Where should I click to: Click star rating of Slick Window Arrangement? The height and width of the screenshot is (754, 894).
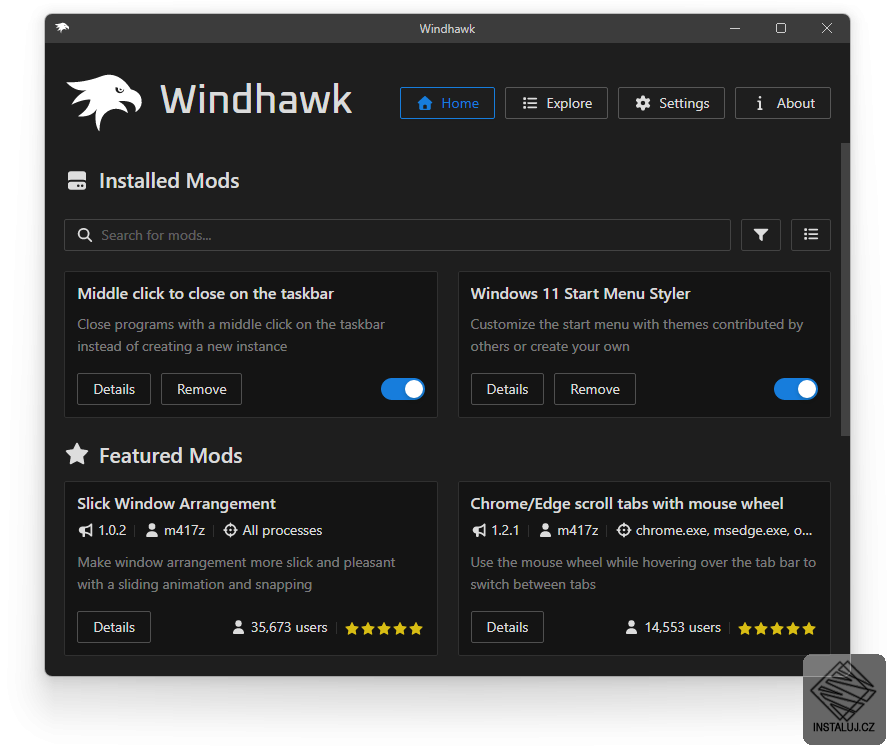point(384,629)
